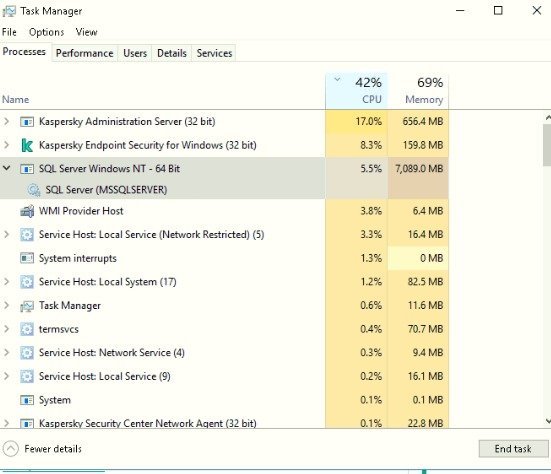Click the SQL Server (MSSQLSERVER) service gear icon

(x=34, y=190)
